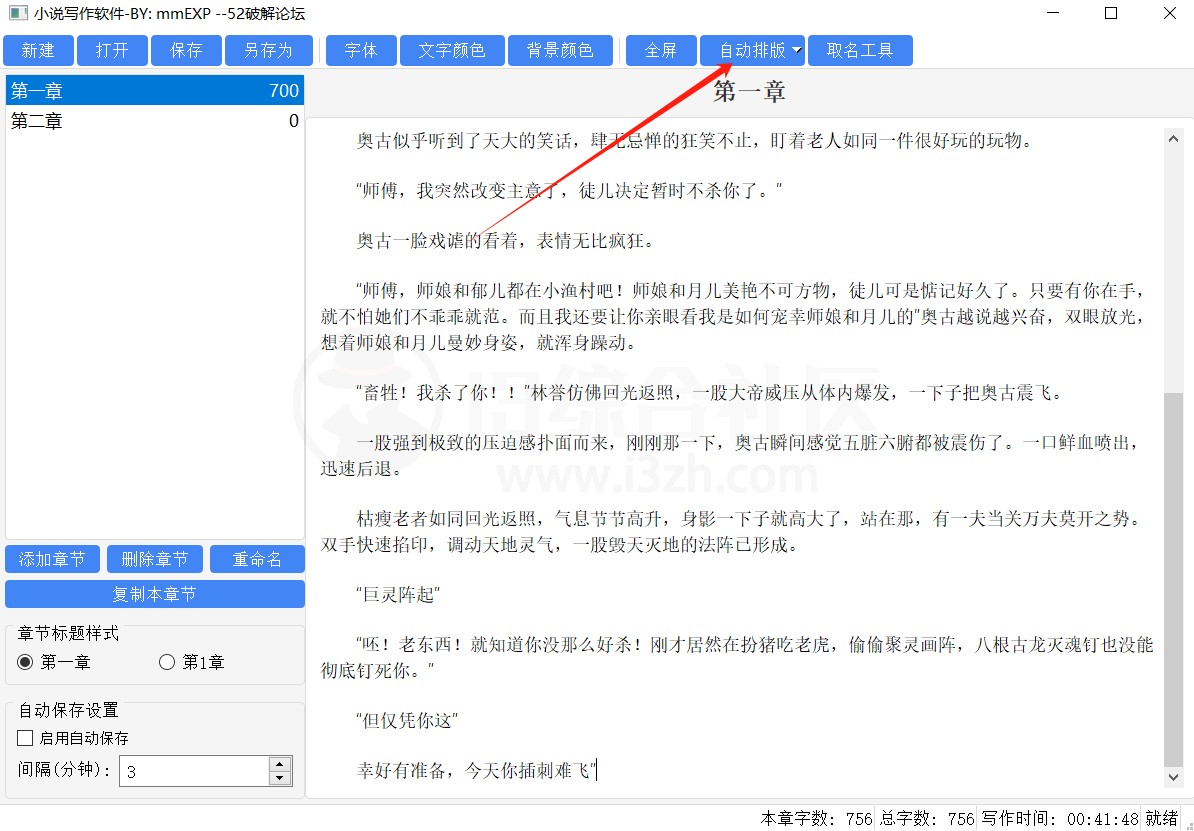This screenshot has height=831, width=1194.
Task: Select 第二章 in the chapter list
Action: tap(155, 121)
